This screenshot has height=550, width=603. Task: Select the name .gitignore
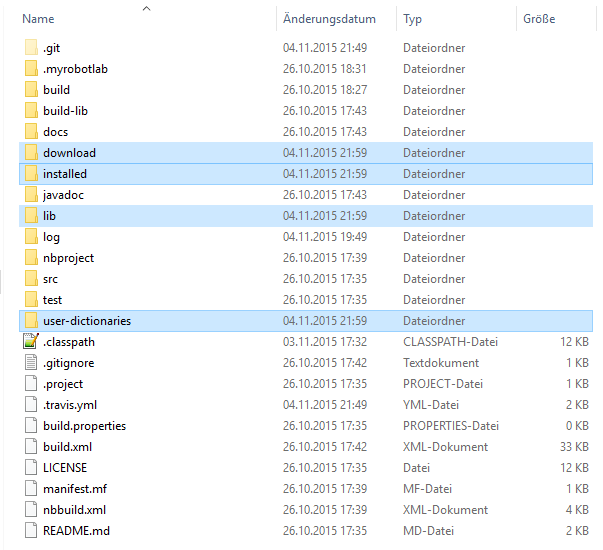[68, 363]
